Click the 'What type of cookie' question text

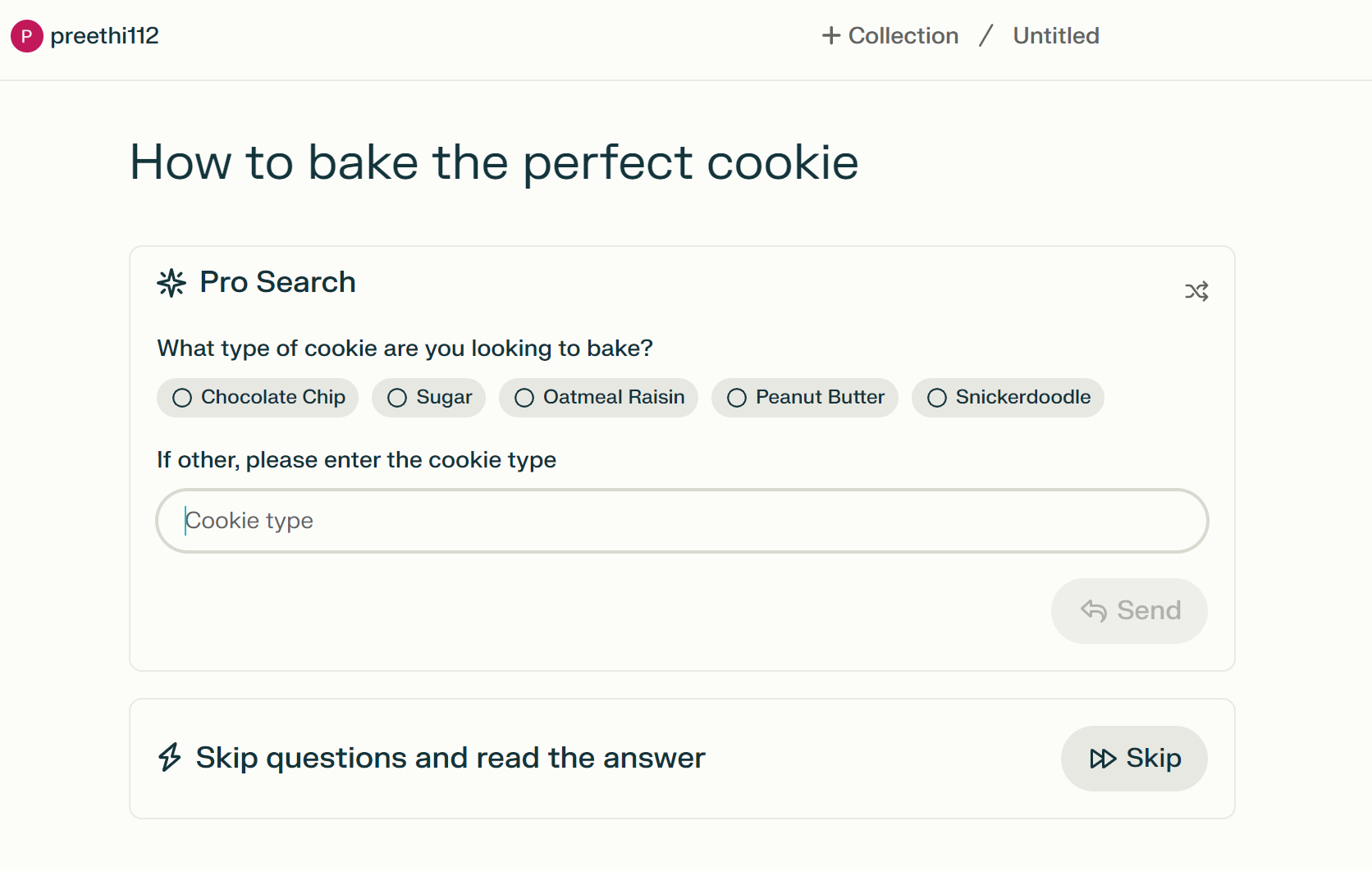point(405,349)
